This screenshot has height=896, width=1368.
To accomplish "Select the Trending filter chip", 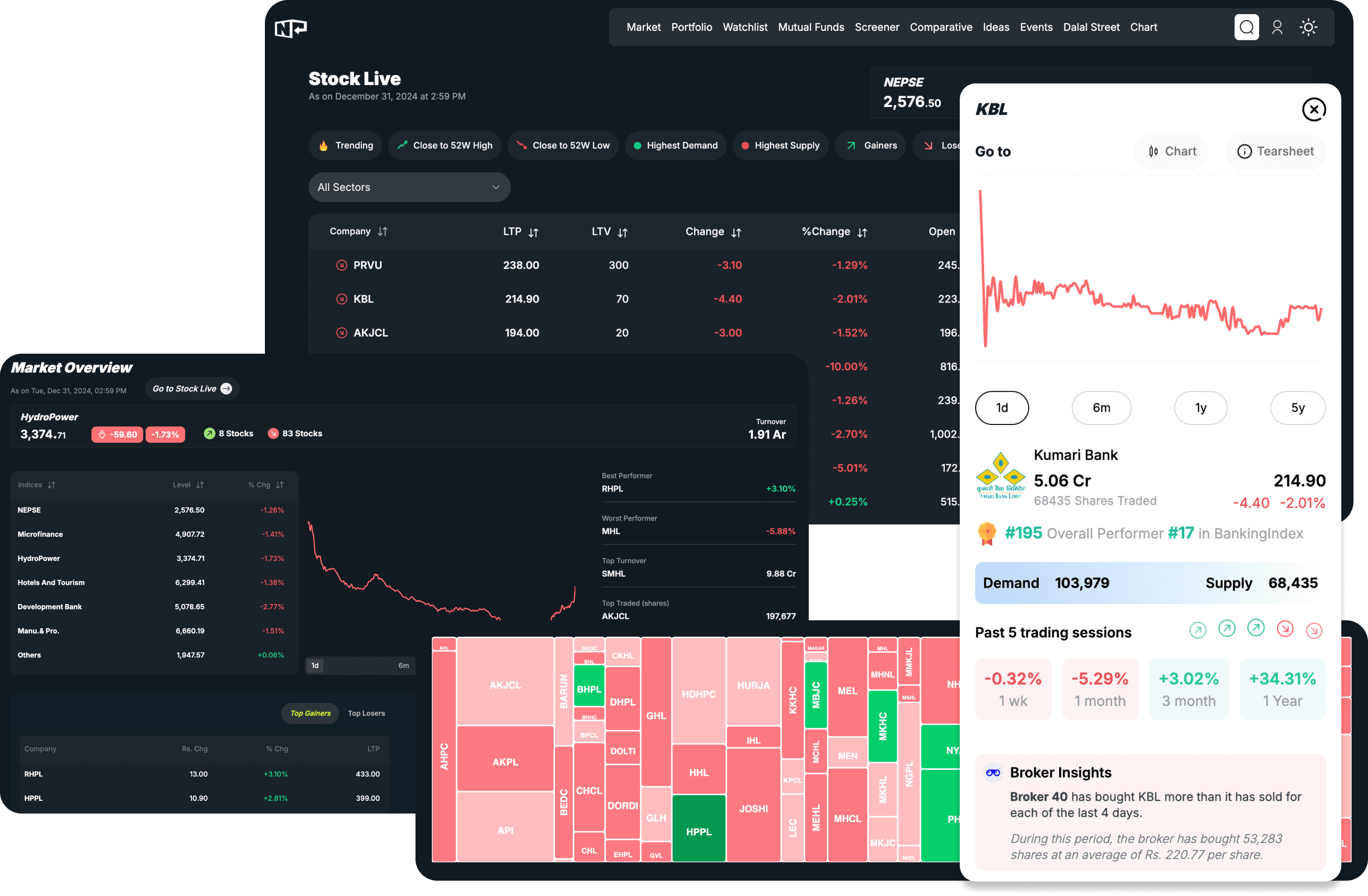I will click(346, 146).
